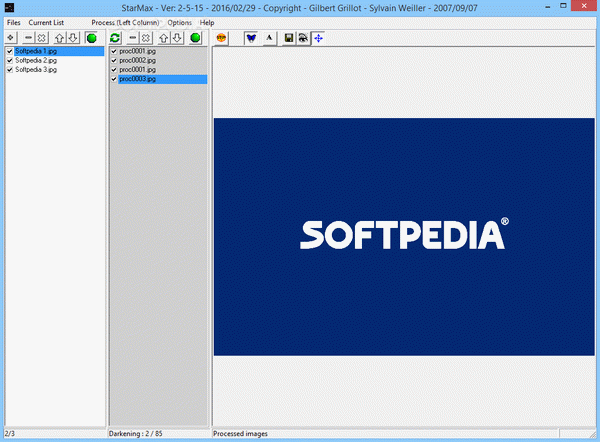Click Darkening : 2 / 85 status text
The height and width of the screenshot is (442, 600).
135,434
